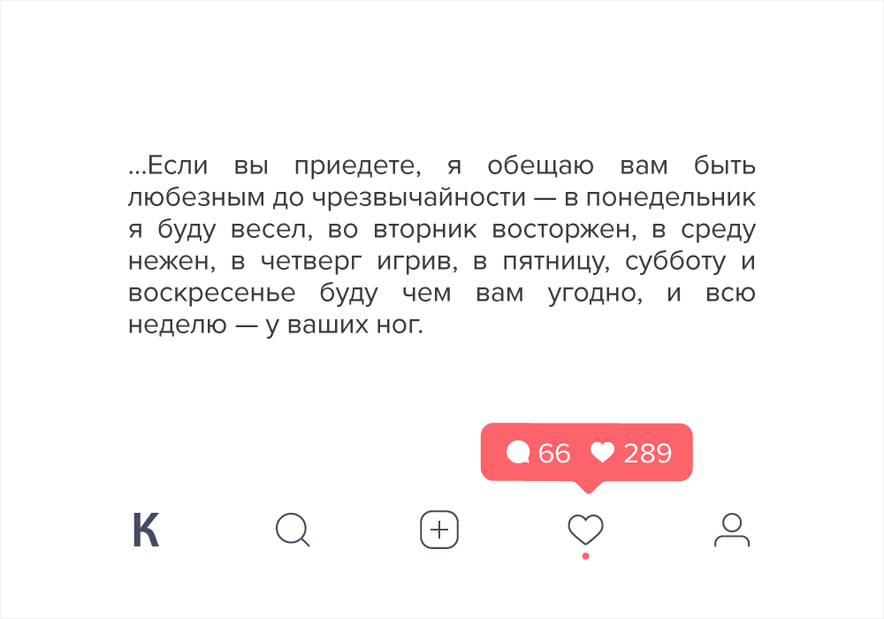884x619 pixels.
Task: Click the white filled heart likes icon
Action: pyautogui.click(x=602, y=453)
